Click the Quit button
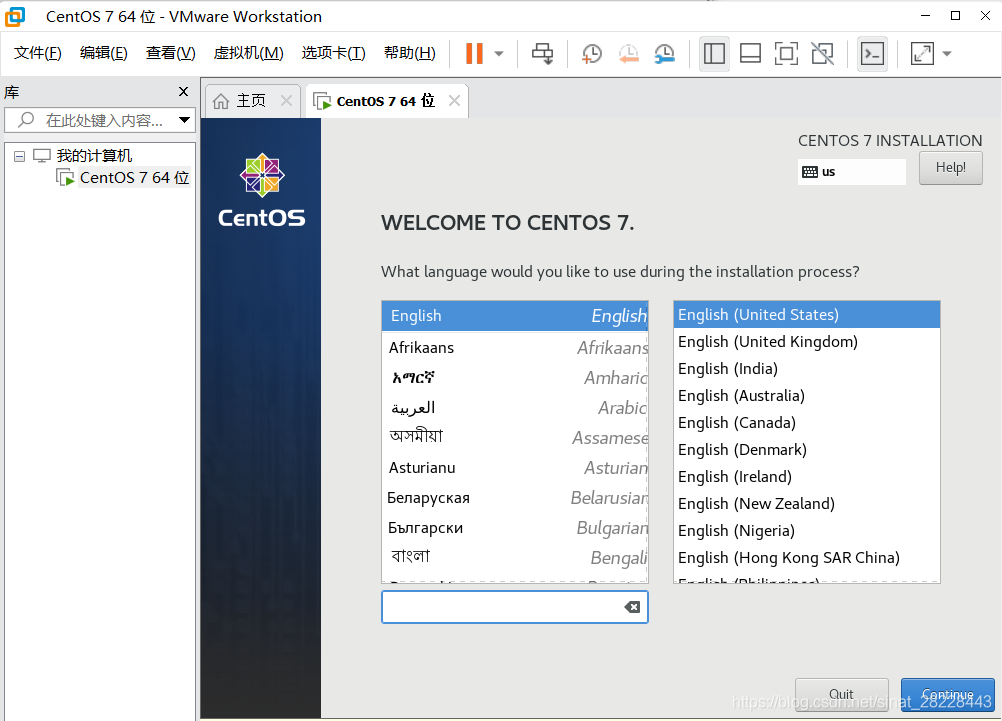Image resolution: width=1002 pixels, height=721 pixels. click(842, 695)
